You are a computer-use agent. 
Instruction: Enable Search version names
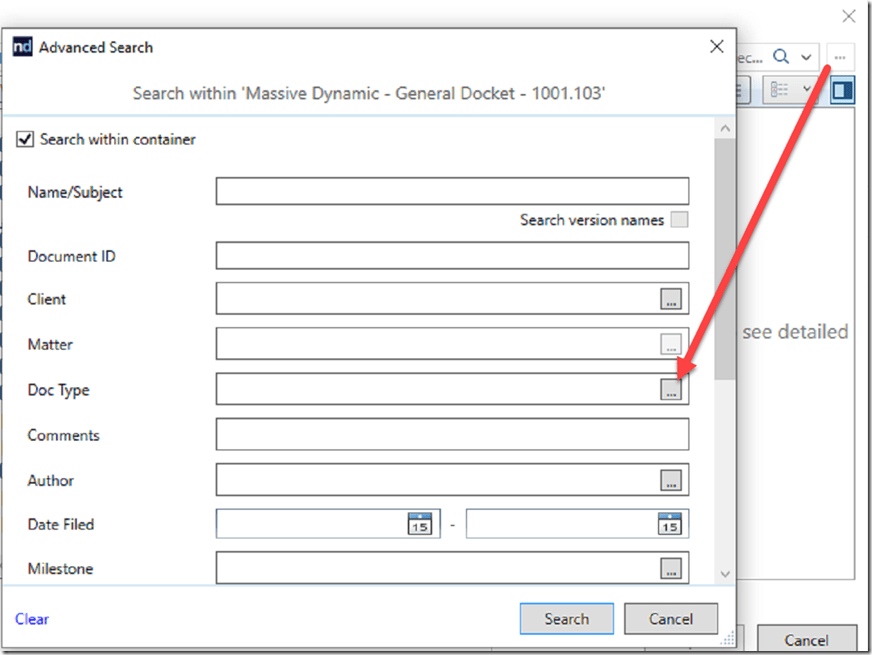(x=679, y=219)
